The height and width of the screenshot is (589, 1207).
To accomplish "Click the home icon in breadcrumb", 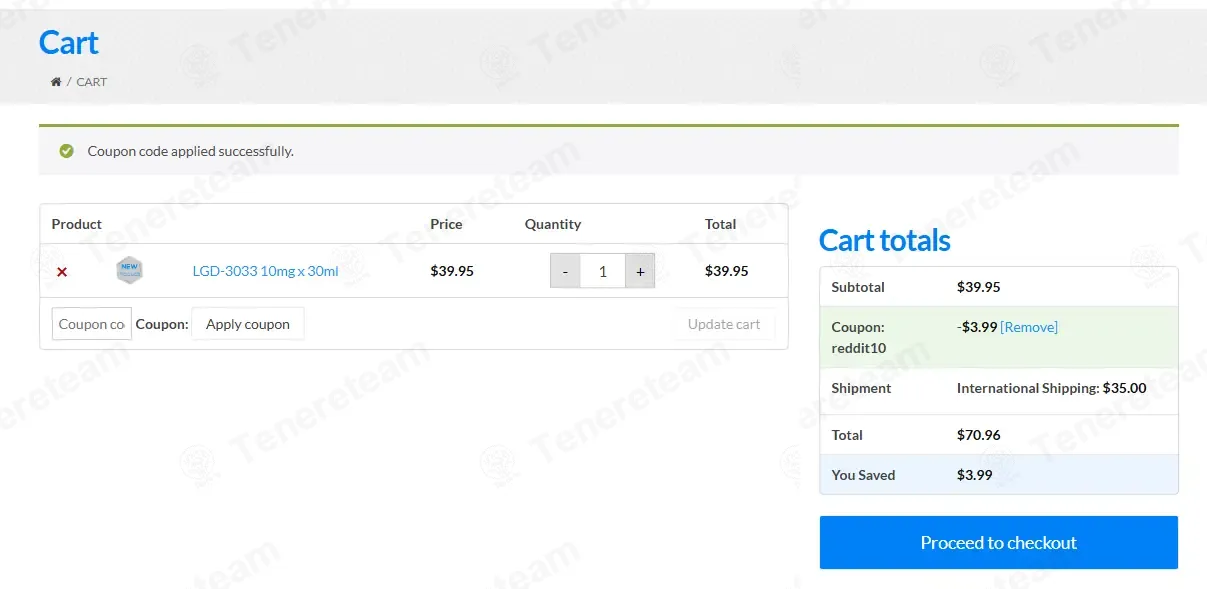I will pos(56,82).
